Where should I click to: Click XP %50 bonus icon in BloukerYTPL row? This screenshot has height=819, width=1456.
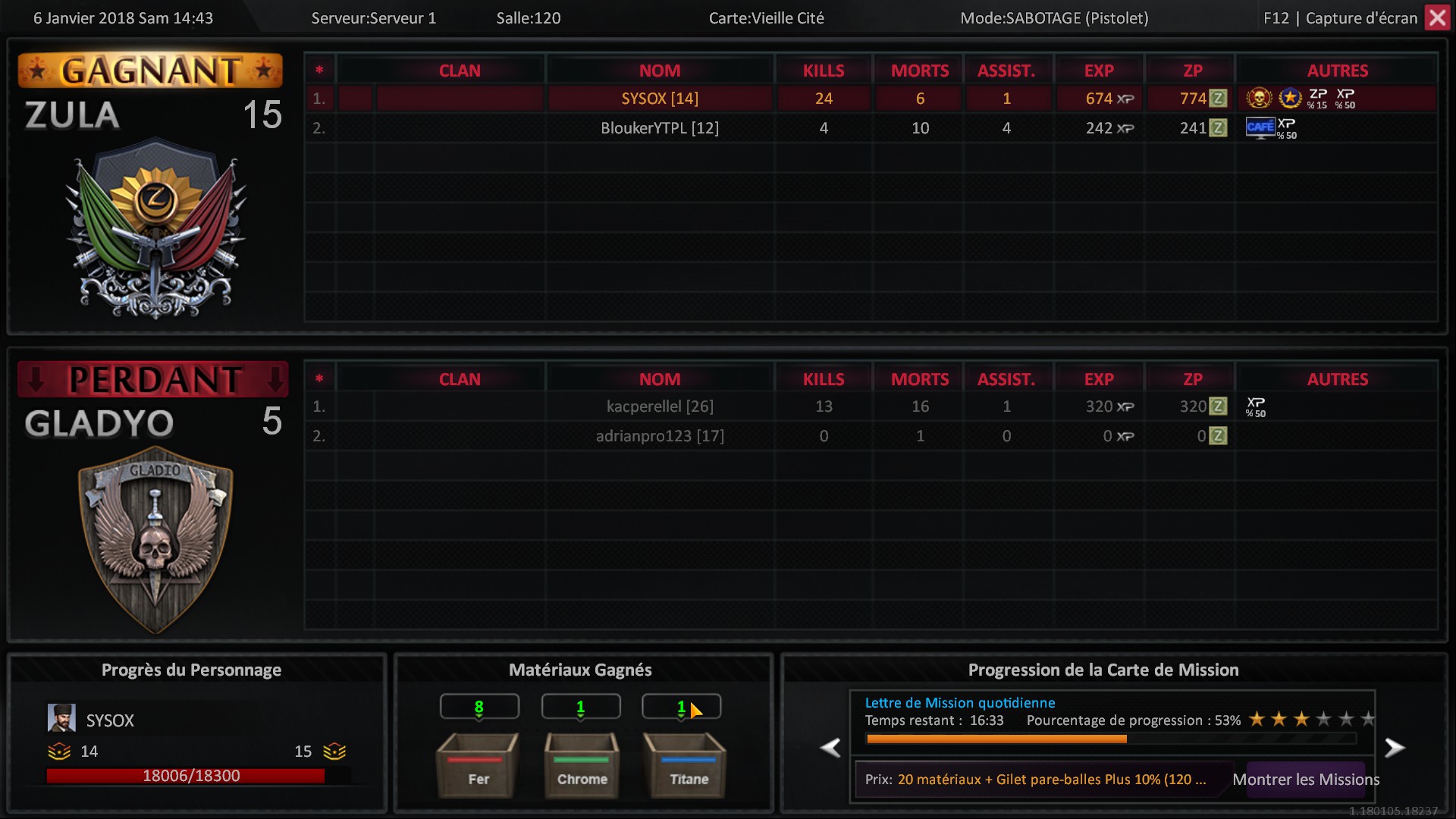coord(1287,128)
